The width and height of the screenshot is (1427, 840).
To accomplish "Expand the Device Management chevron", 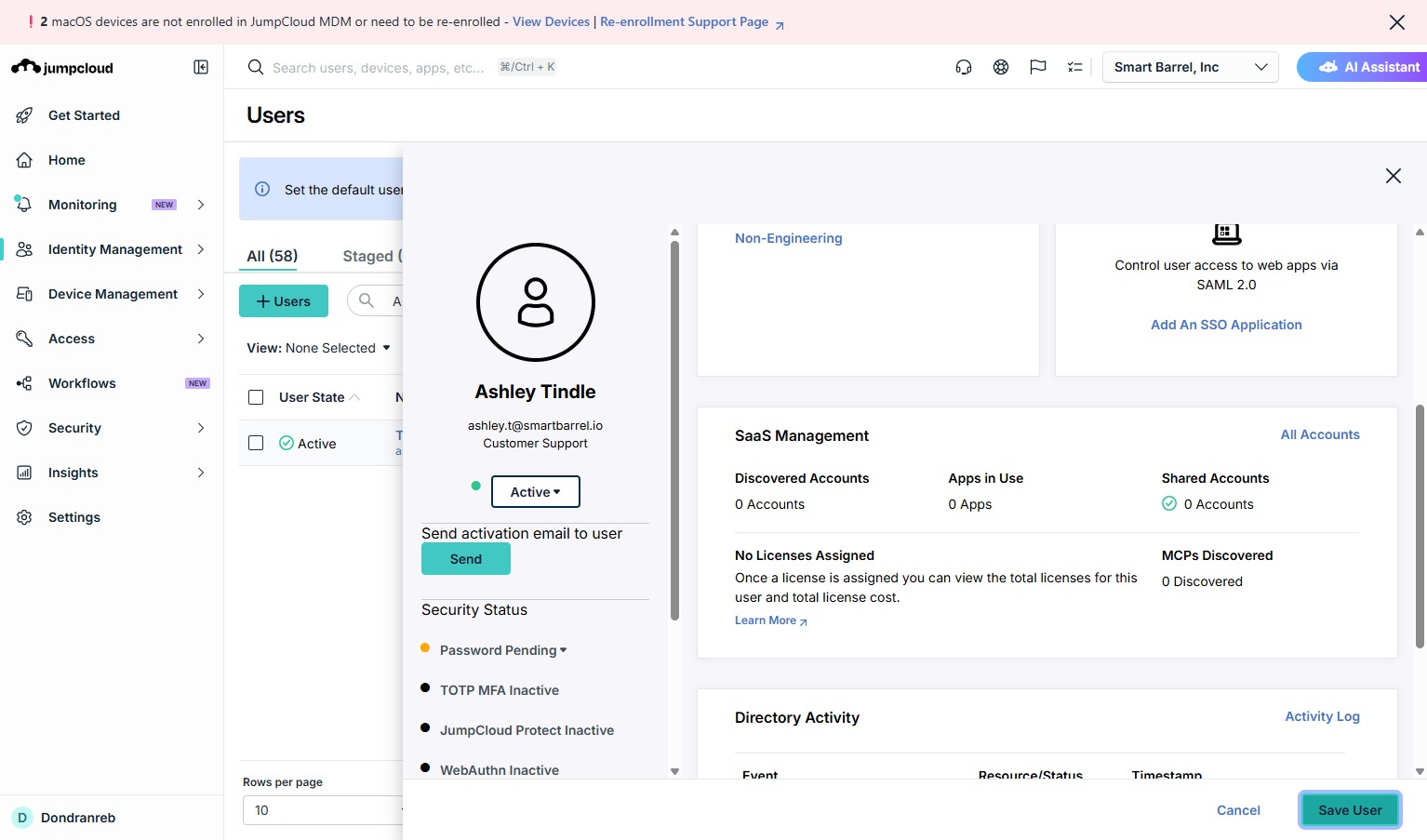I will pyautogui.click(x=201, y=294).
